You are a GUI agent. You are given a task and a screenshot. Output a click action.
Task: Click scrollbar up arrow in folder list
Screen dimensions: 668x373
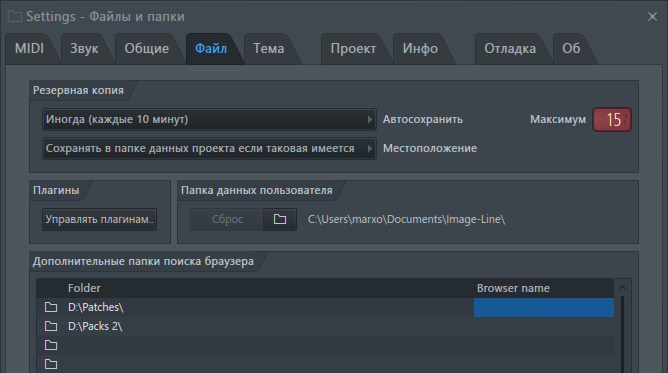[x=622, y=288]
